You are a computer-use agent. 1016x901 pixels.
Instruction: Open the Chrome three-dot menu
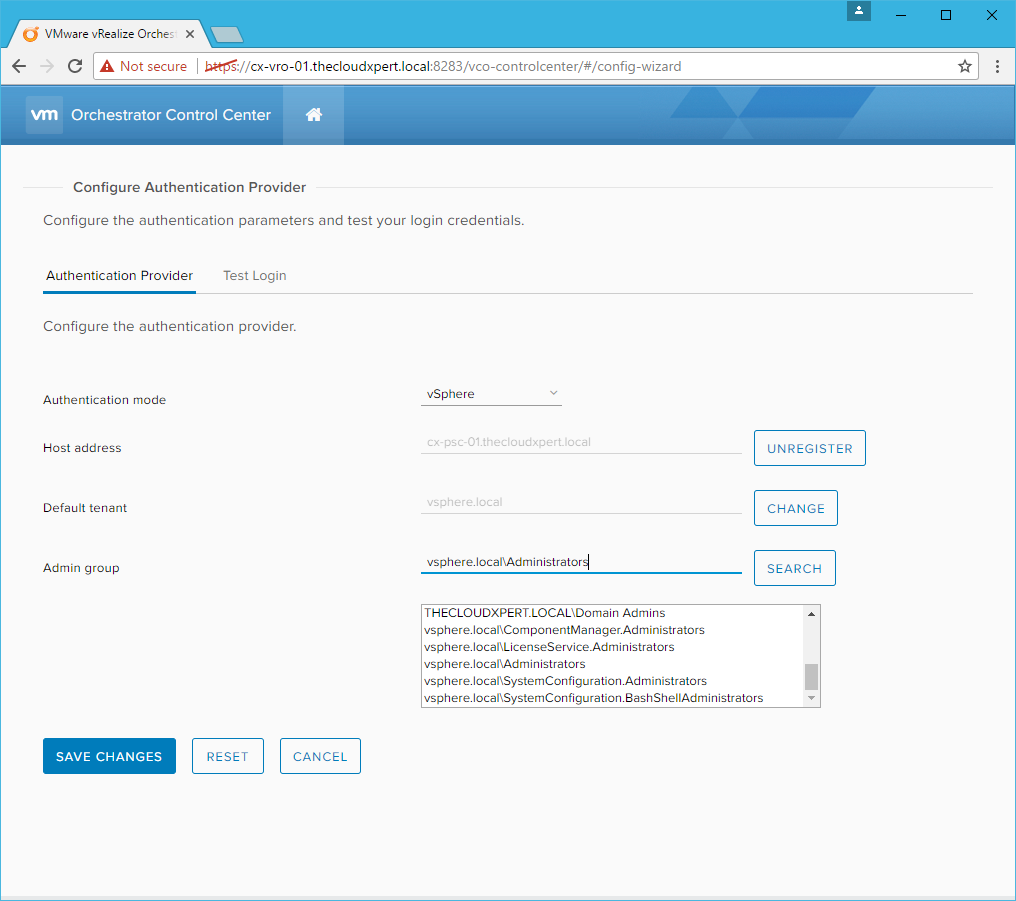[997, 66]
